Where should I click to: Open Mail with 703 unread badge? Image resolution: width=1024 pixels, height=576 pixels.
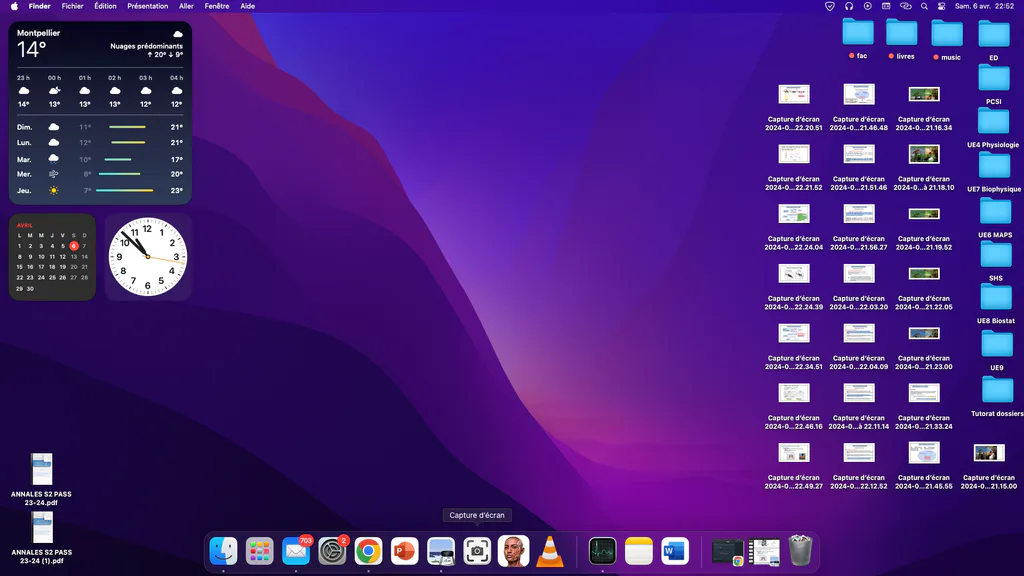(x=296, y=551)
